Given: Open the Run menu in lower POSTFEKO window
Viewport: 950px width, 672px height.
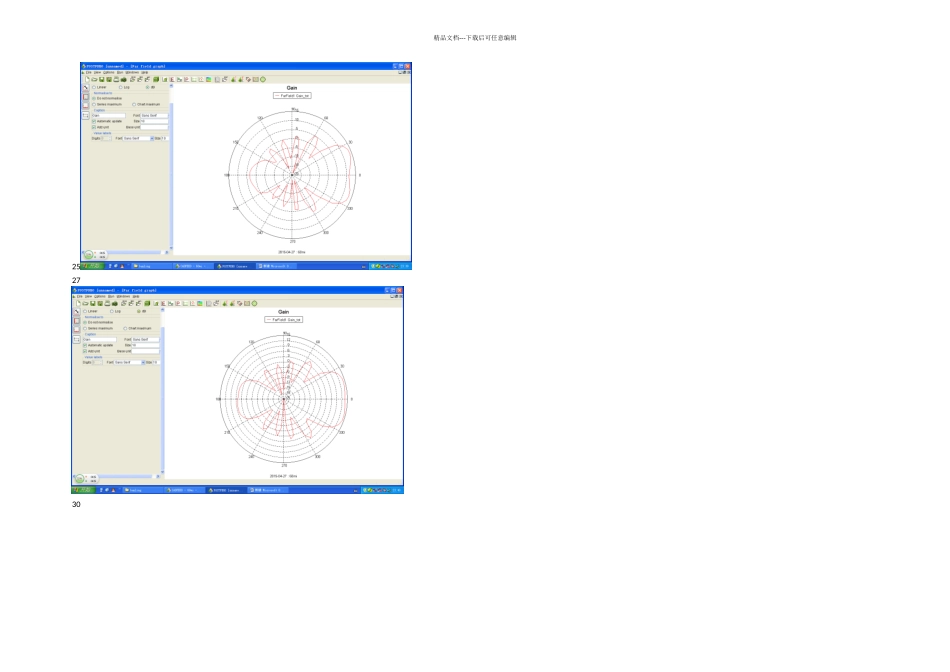Looking at the screenshot, I should click(x=111, y=296).
